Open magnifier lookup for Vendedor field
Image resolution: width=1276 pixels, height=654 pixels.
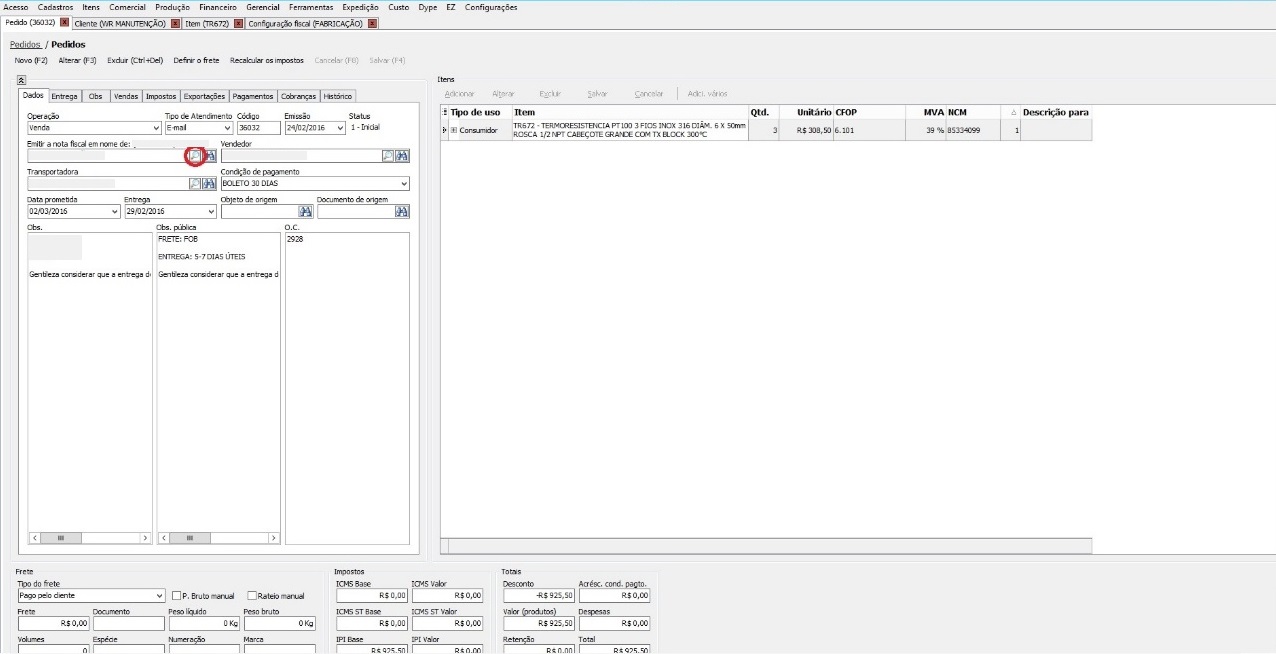[388, 156]
